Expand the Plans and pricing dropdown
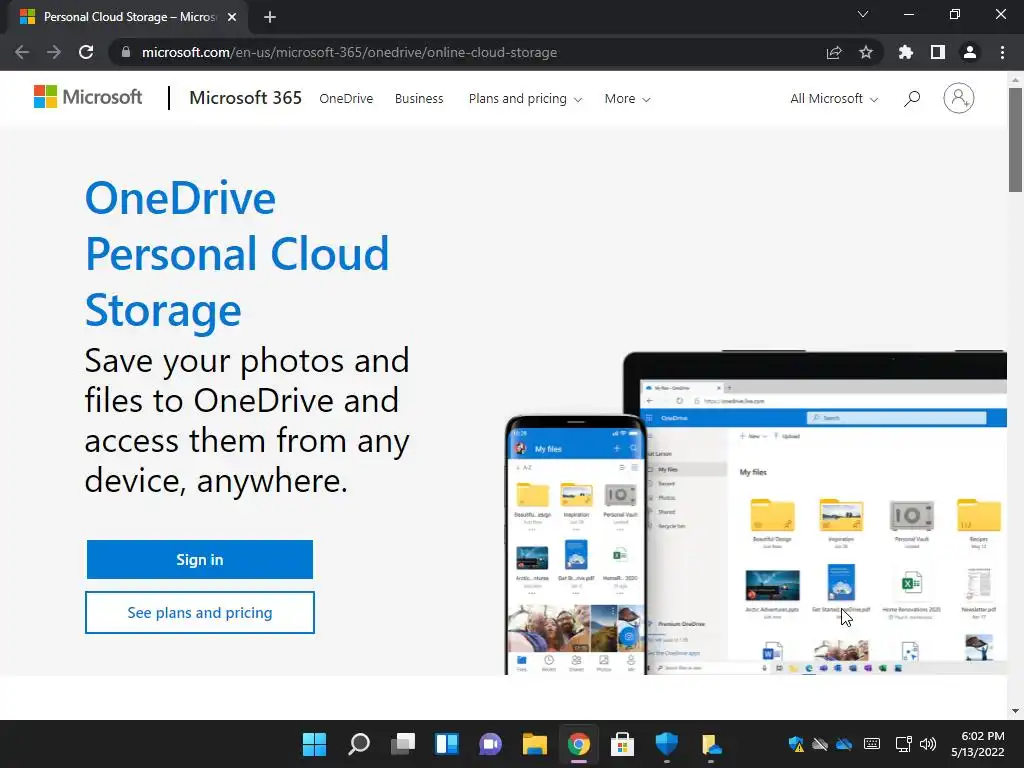 (x=525, y=99)
